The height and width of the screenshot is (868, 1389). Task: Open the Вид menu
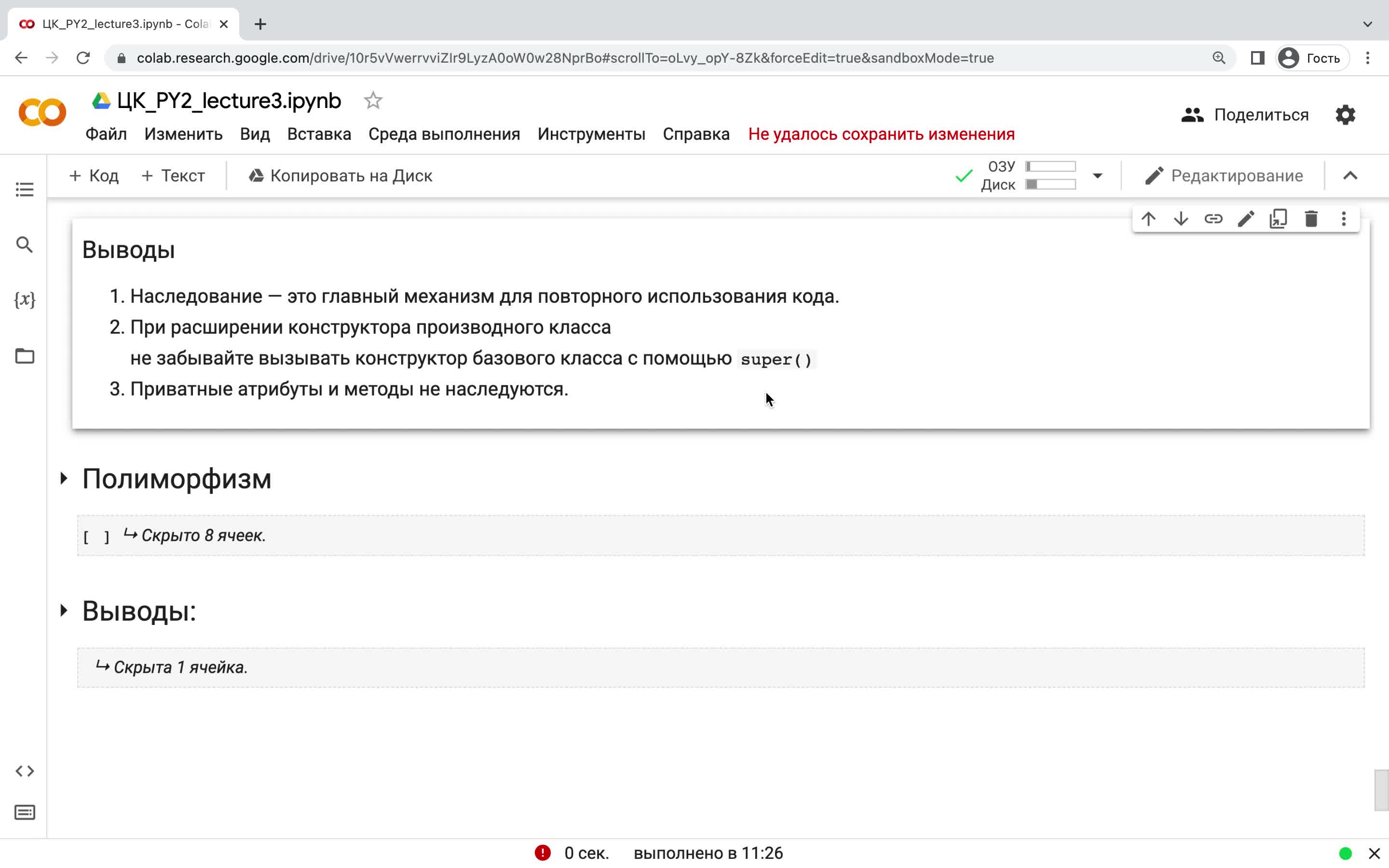pyautogui.click(x=255, y=135)
